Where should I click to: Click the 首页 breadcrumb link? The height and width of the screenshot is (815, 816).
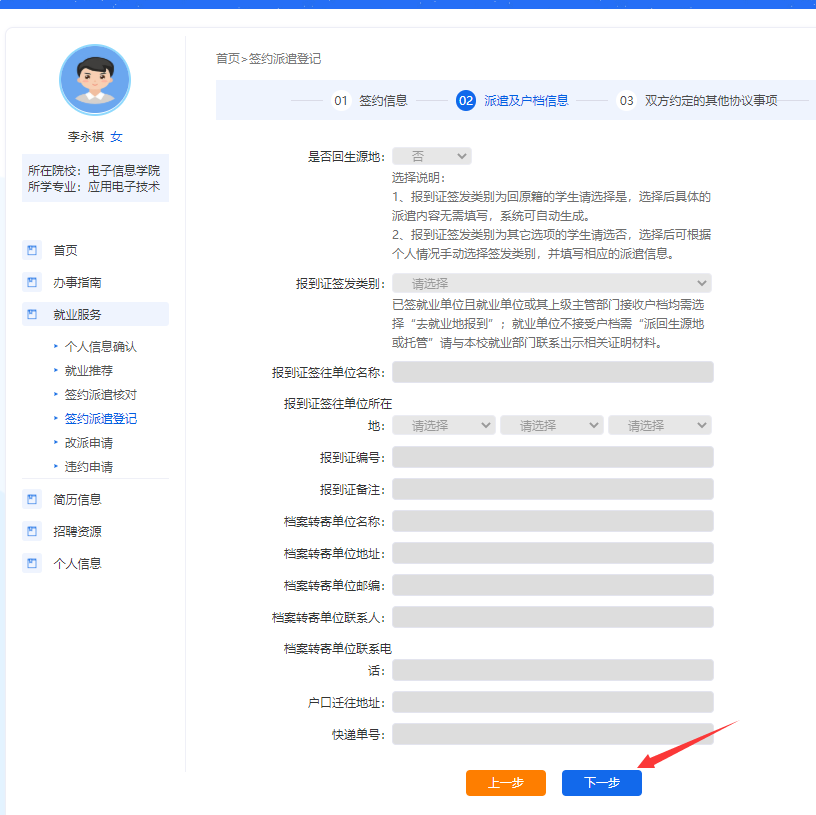(228, 59)
